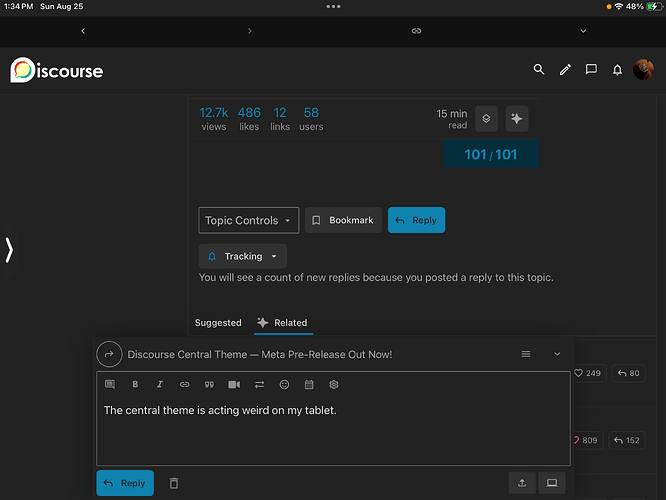The image size is (666, 500).
Task: Open the emoji picker in composer
Action: click(x=284, y=384)
